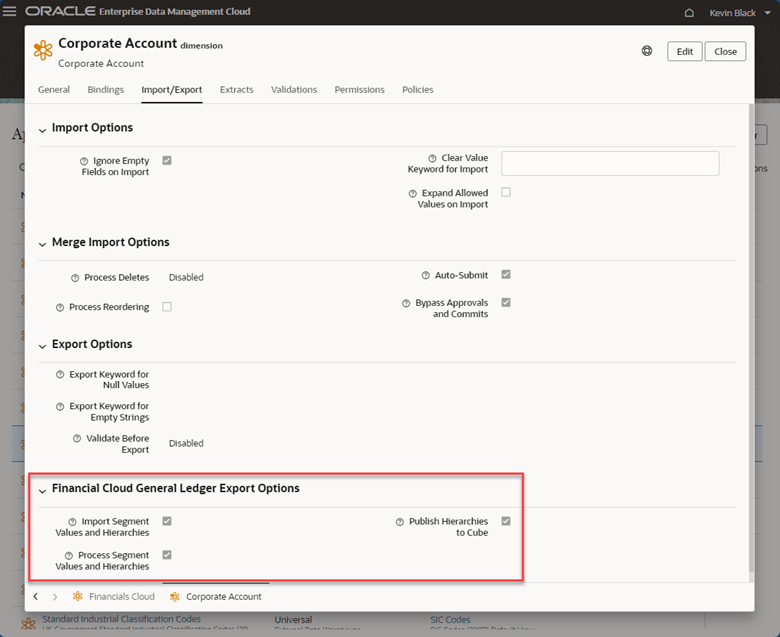Toggle Process Segment Values and Hierarchies checkbox
Screen dimensions: 780x637
pyautogui.click(x=167, y=555)
